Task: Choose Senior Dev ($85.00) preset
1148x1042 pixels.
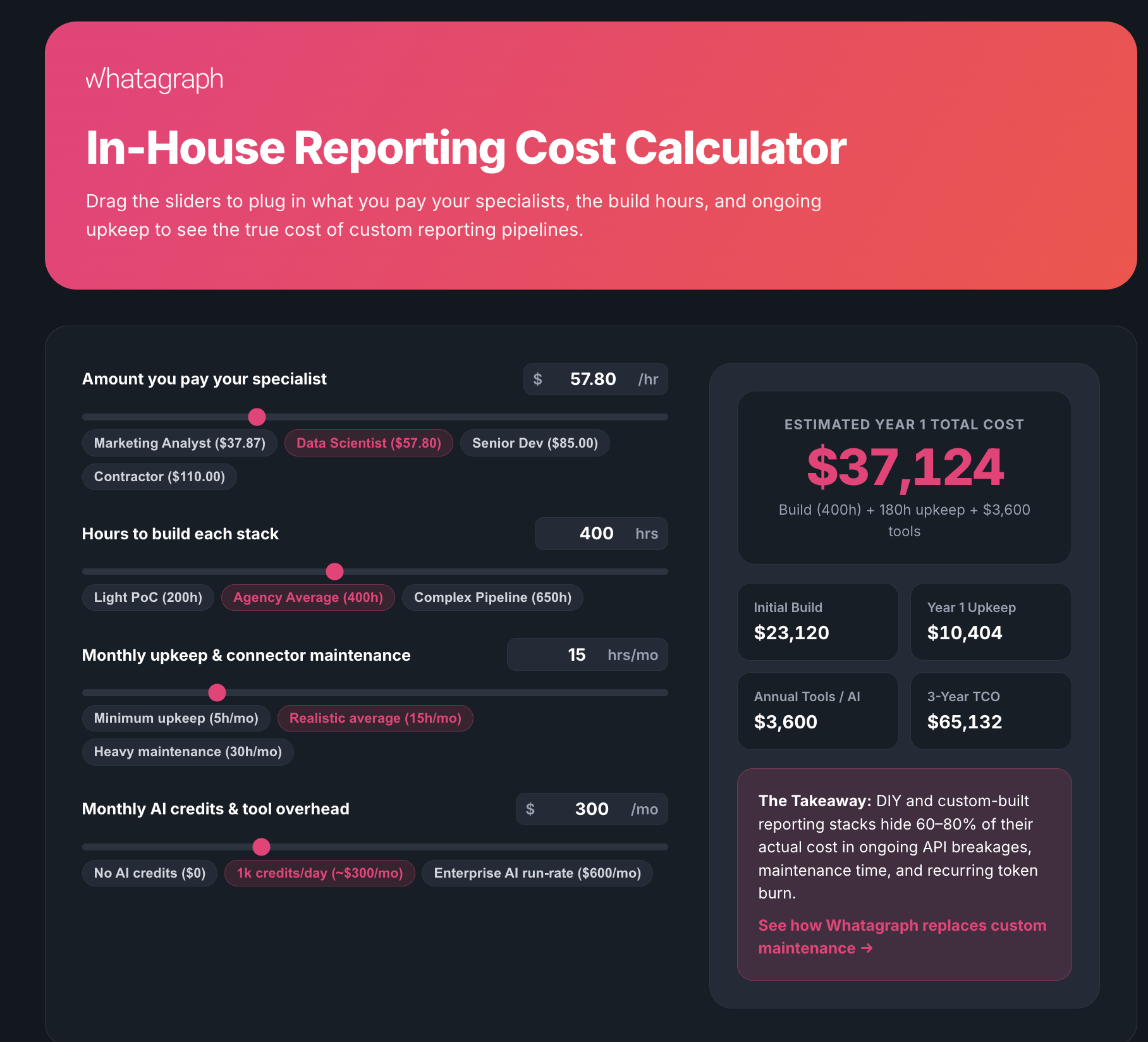Action: tap(535, 443)
